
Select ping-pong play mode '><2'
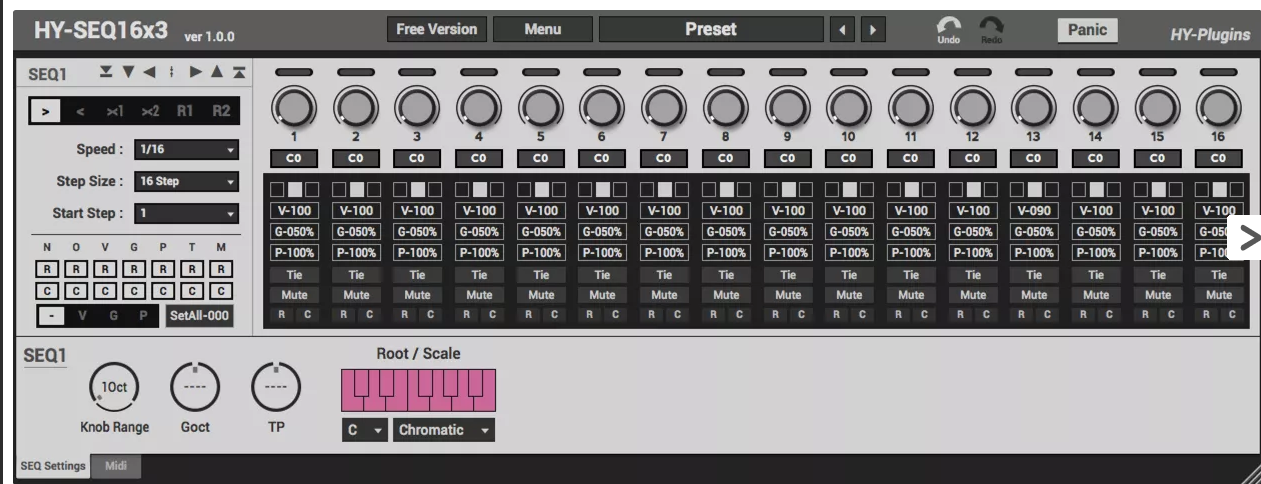click(150, 111)
